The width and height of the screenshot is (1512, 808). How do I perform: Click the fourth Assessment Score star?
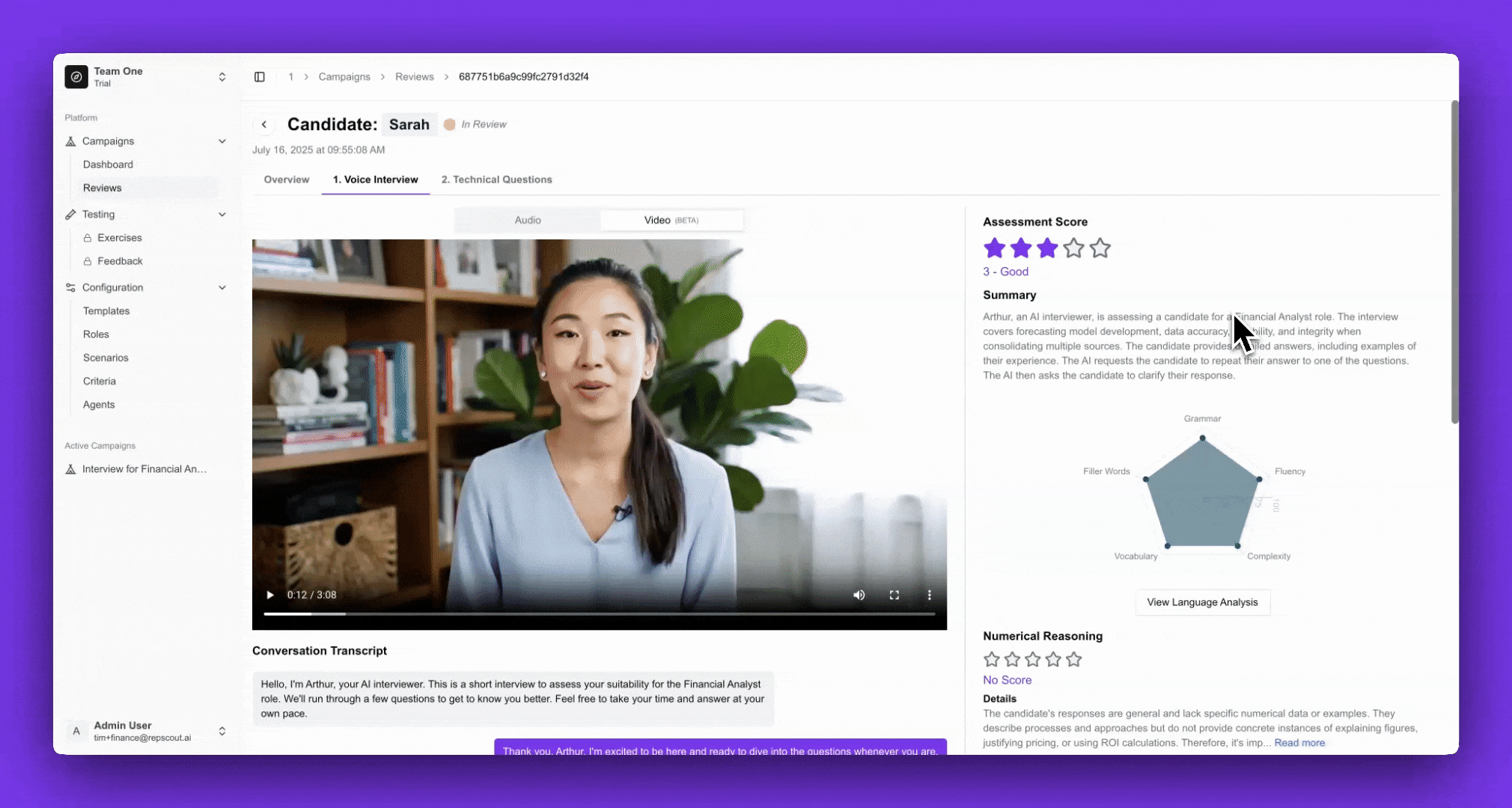tap(1073, 248)
